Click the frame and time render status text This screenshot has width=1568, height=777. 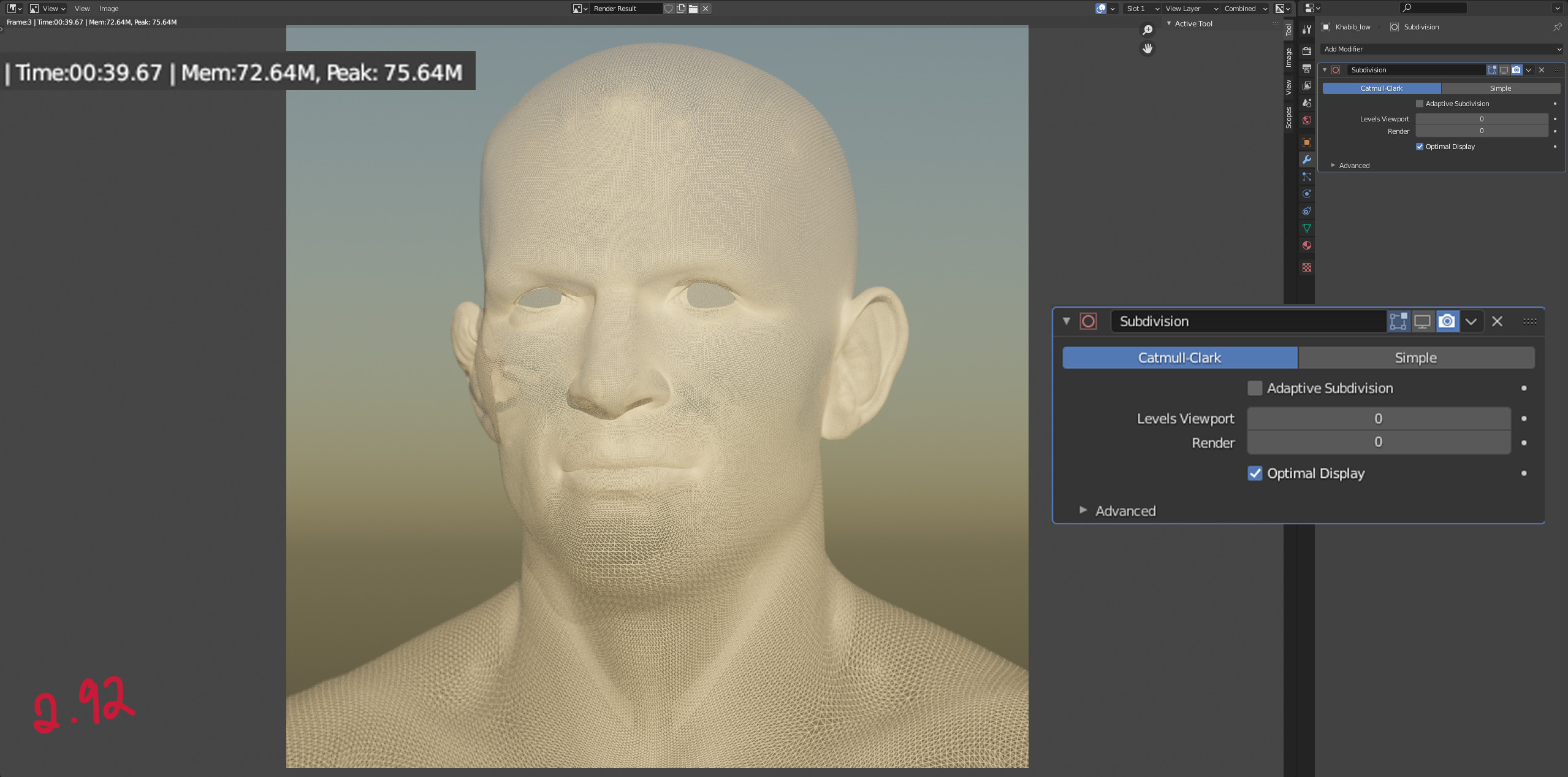pos(92,22)
